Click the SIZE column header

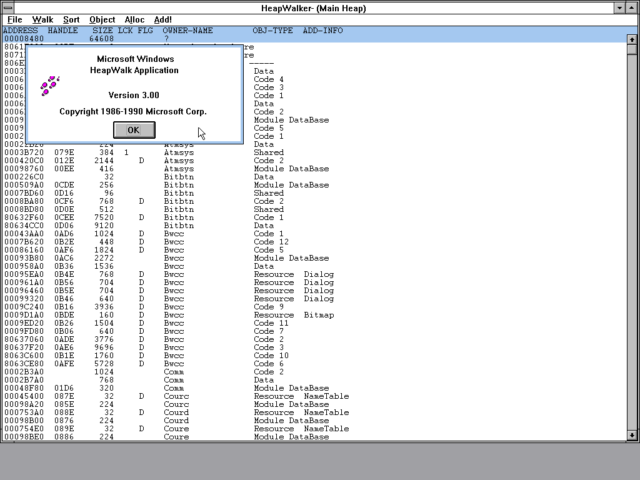[102, 31]
